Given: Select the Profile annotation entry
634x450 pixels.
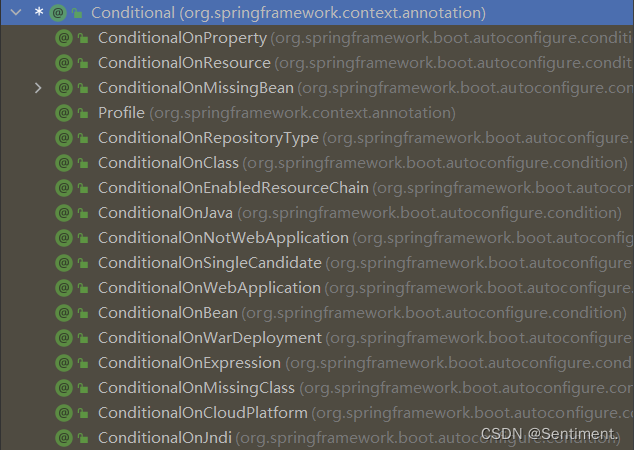Looking at the screenshot, I should (121, 113).
